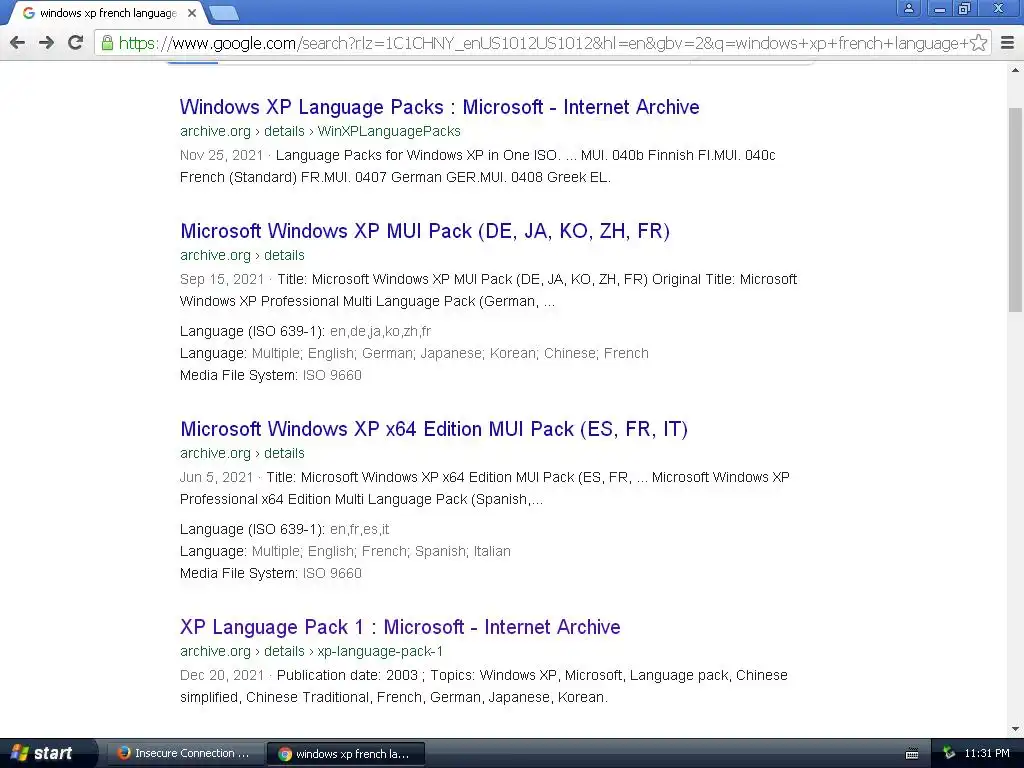Select the 'windows xp french language' tab
The image size is (1024, 768).
point(108,13)
